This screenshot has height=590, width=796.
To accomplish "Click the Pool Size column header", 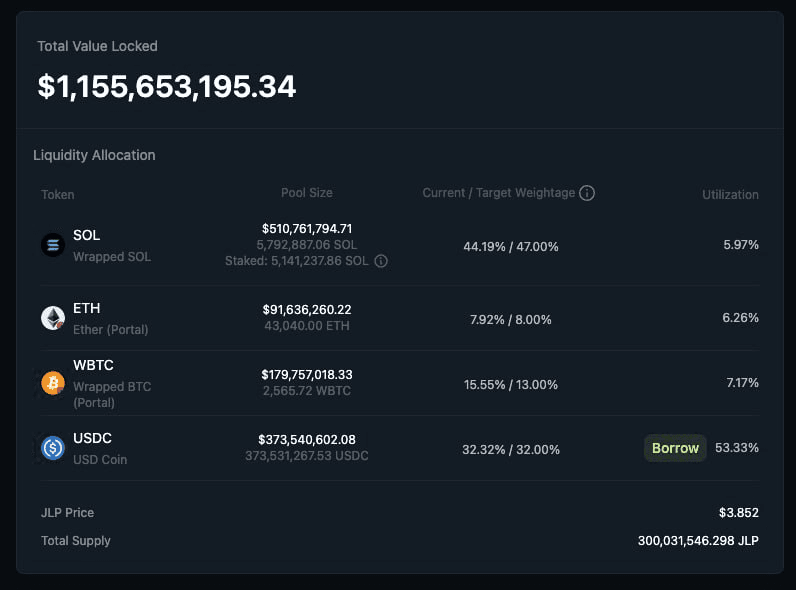I will 306,193.
